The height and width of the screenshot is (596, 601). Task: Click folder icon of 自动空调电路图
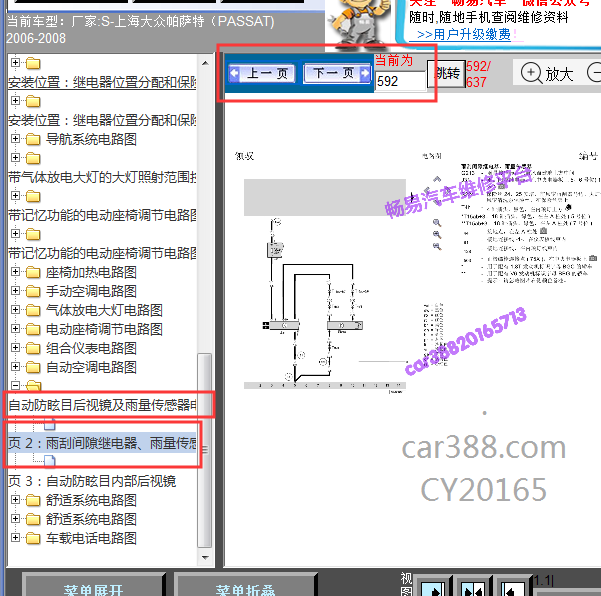33,367
